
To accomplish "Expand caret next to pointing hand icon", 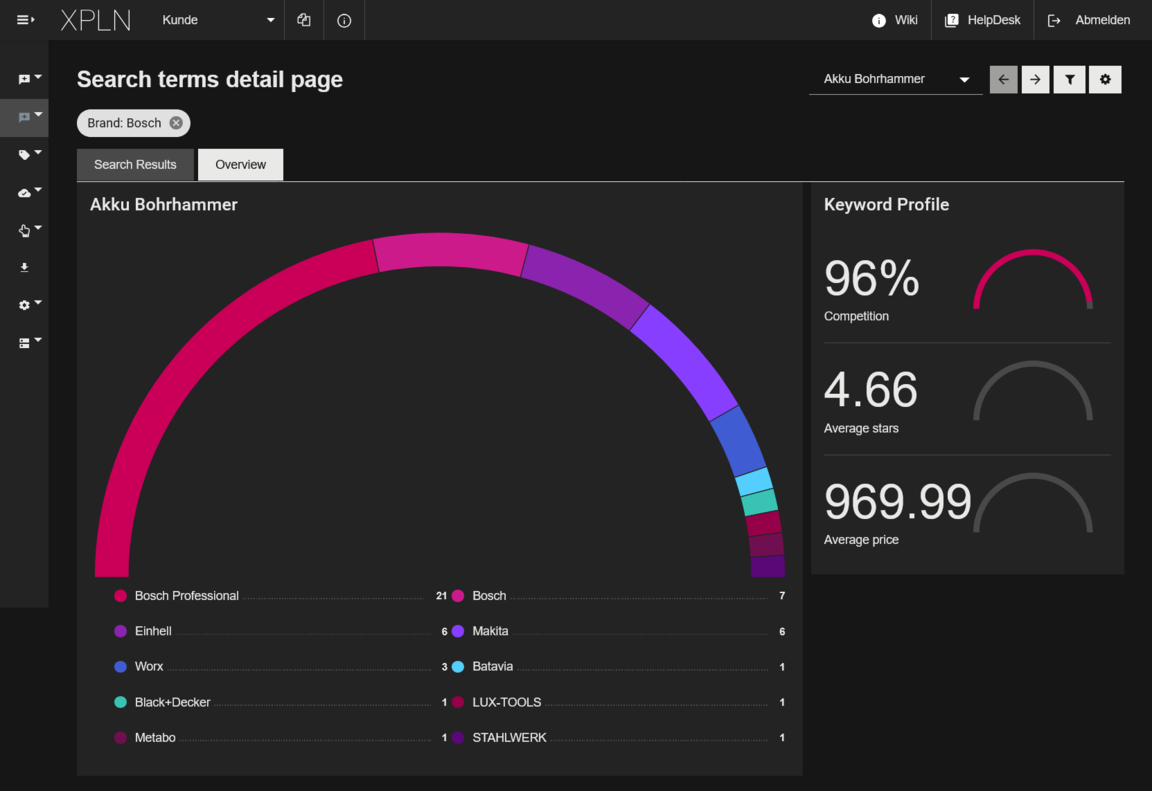I will point(38,228).
